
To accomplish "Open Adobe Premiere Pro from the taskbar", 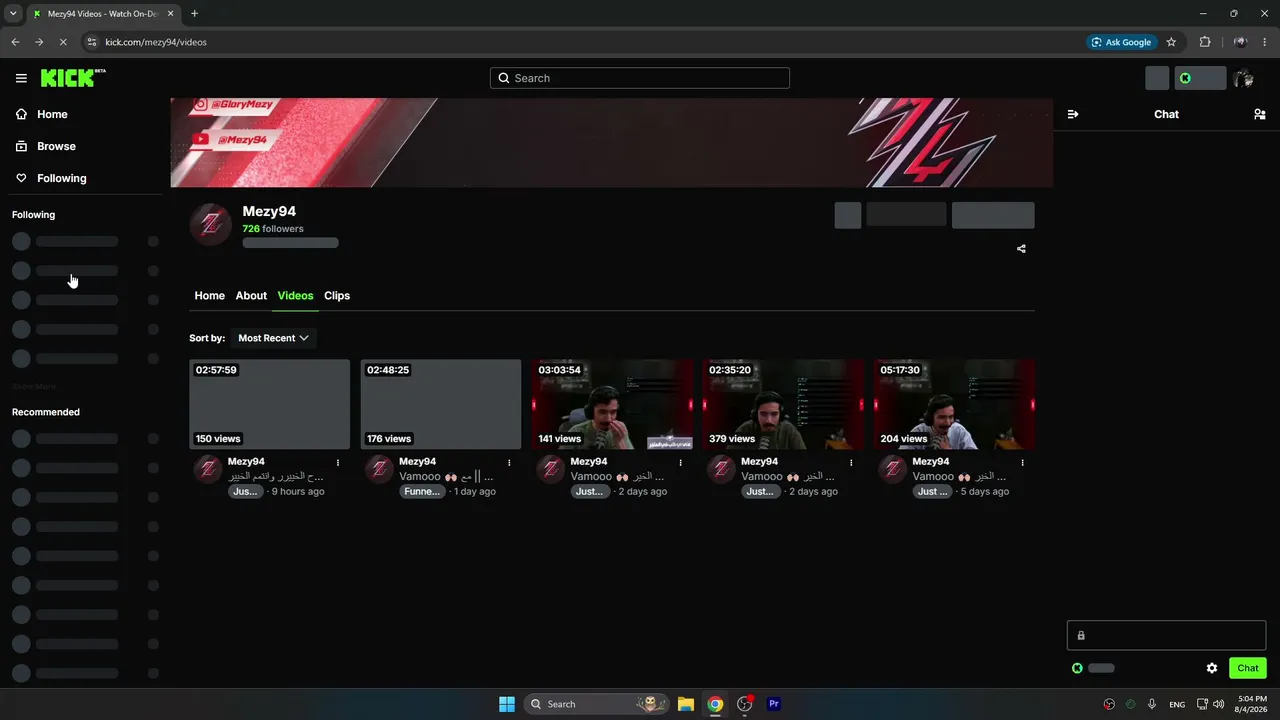I will (773, 704).
